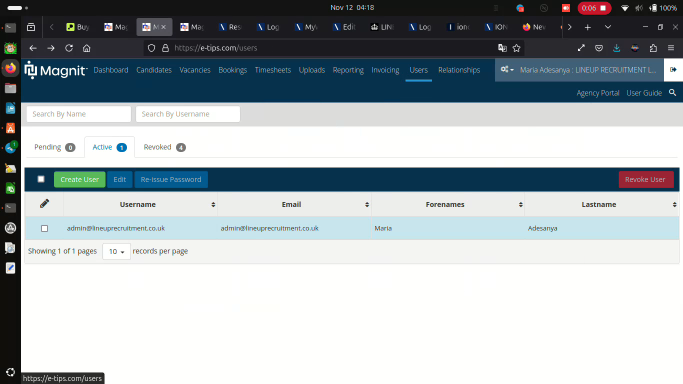The height and width of the screenshot is (384, 683).
Task: Open the Files icon in the dock
Action: click(x=10, y=88)
